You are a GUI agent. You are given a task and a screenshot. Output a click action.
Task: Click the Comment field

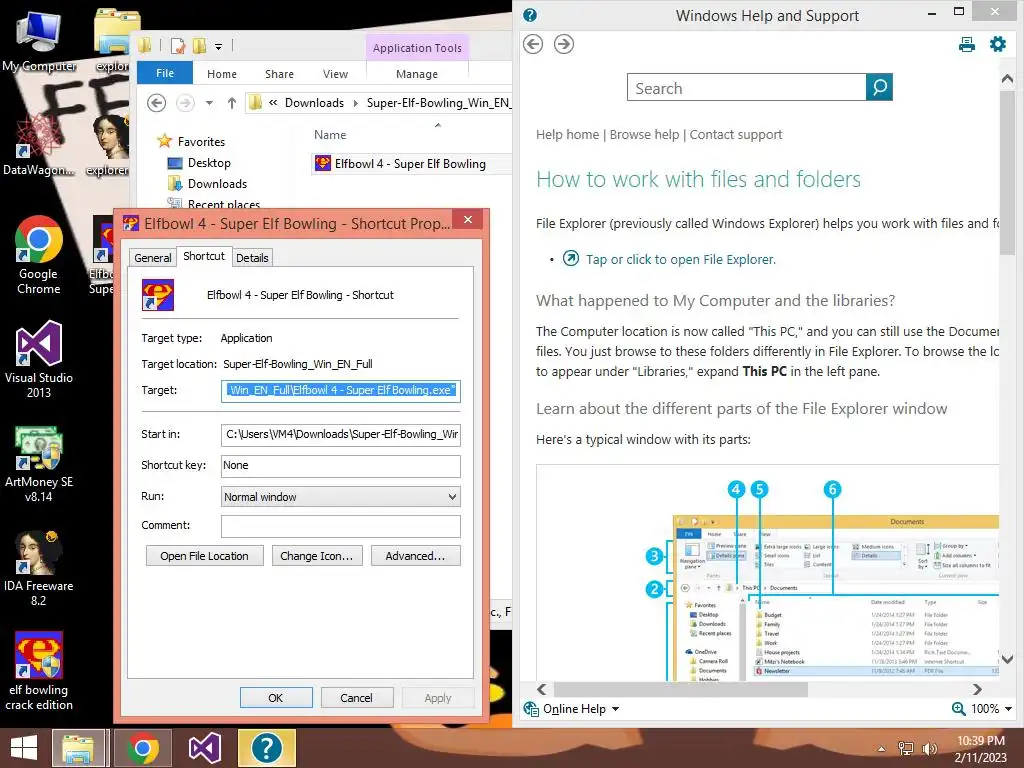(340, 526)
